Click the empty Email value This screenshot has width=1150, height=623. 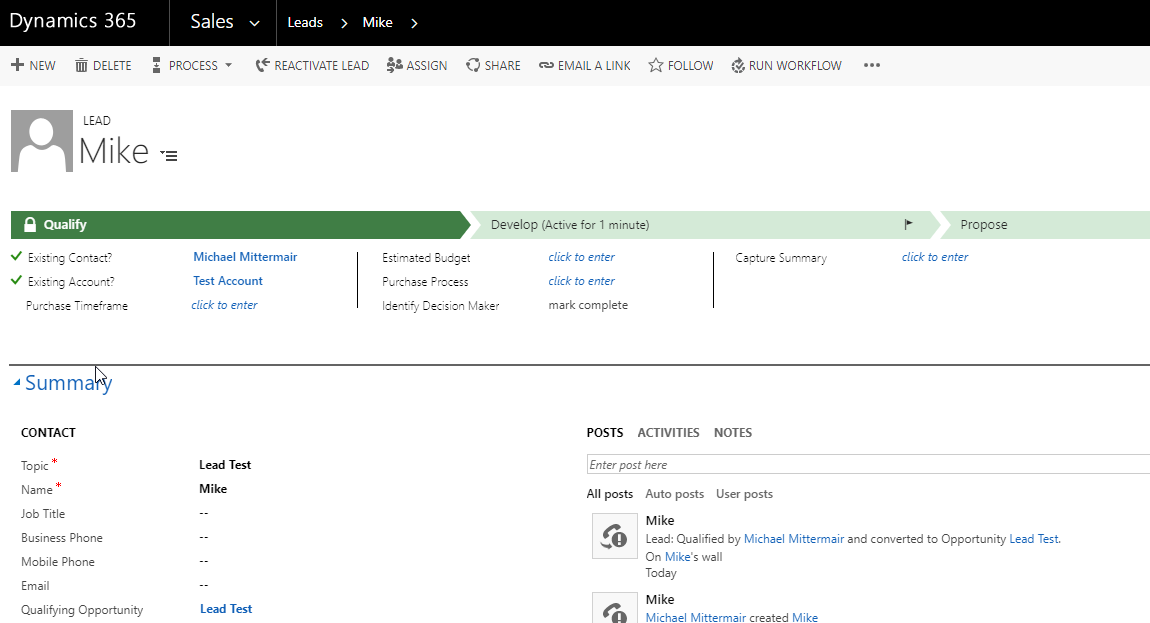204,586
